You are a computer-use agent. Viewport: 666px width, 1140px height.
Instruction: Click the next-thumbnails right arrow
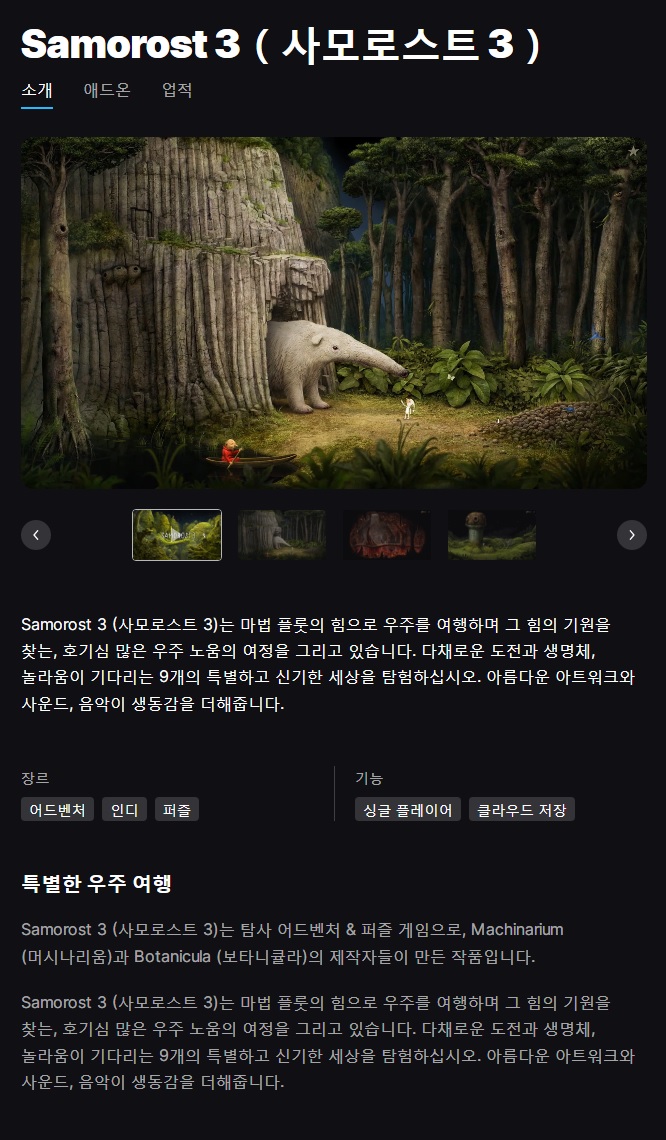tap(632, 535)
